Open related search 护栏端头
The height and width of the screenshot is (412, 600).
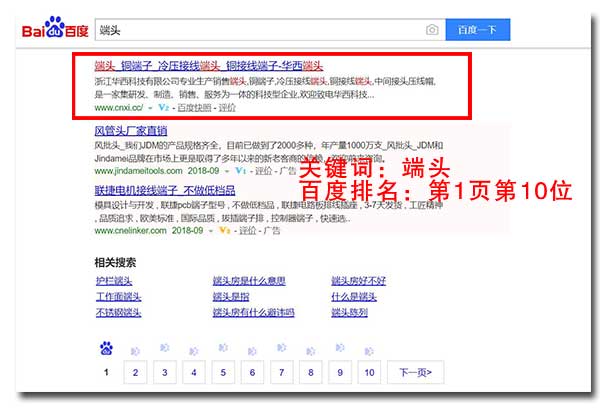(x=114, y=281)
